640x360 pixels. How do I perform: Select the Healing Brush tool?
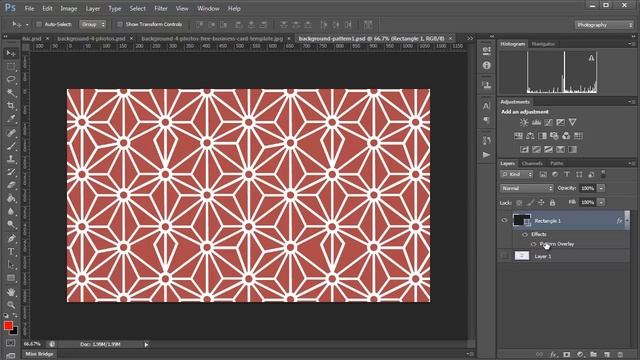11,133
